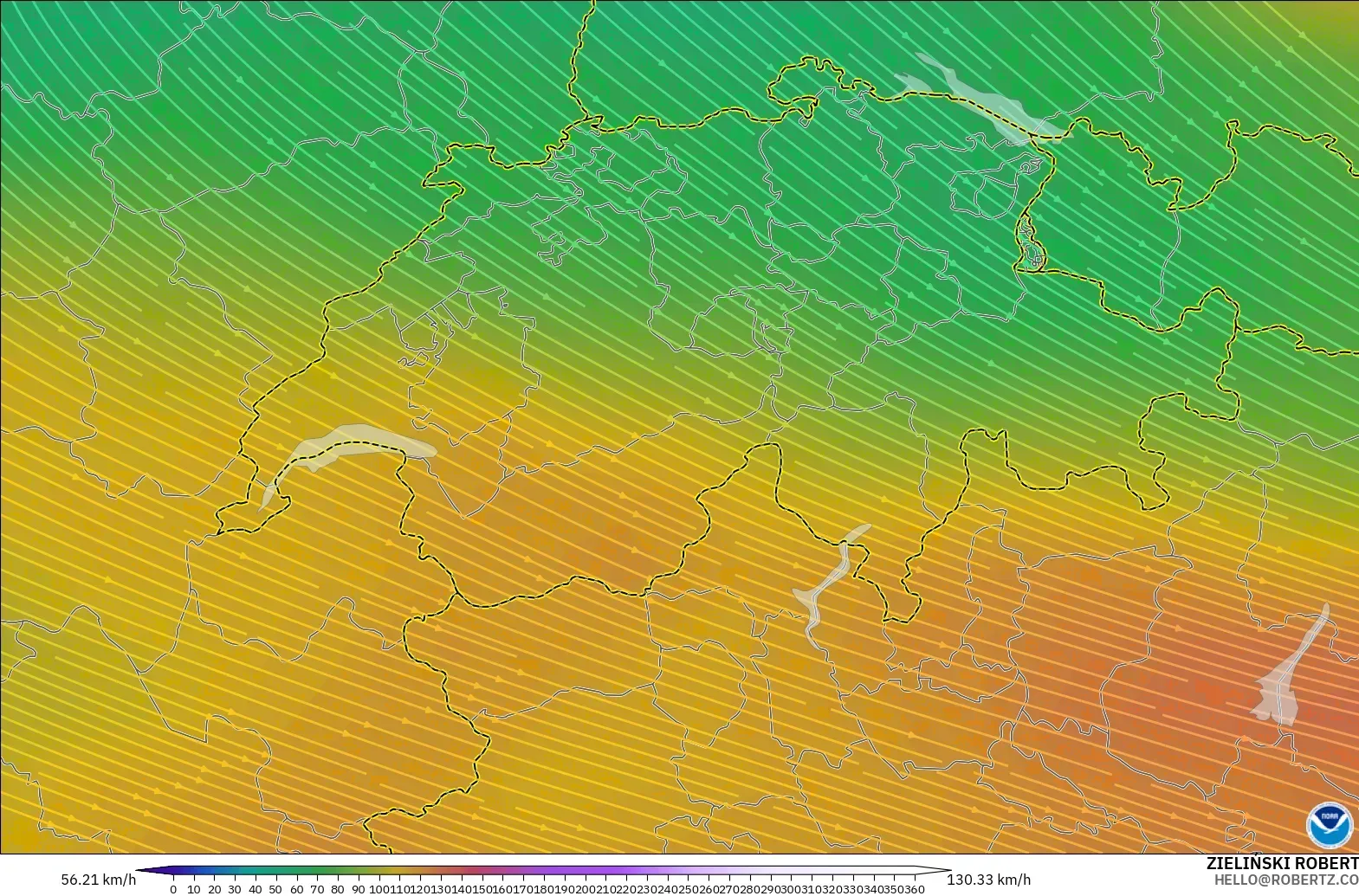The height and width of the screenshot is (896, 1359).
Task: Click the minimum value 56.21 km/h label
Action: (99, 880)
